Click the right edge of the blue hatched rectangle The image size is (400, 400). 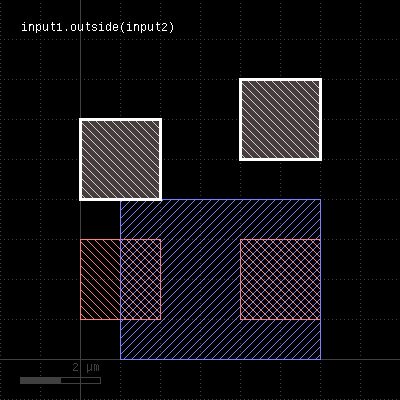click(321, 279)
